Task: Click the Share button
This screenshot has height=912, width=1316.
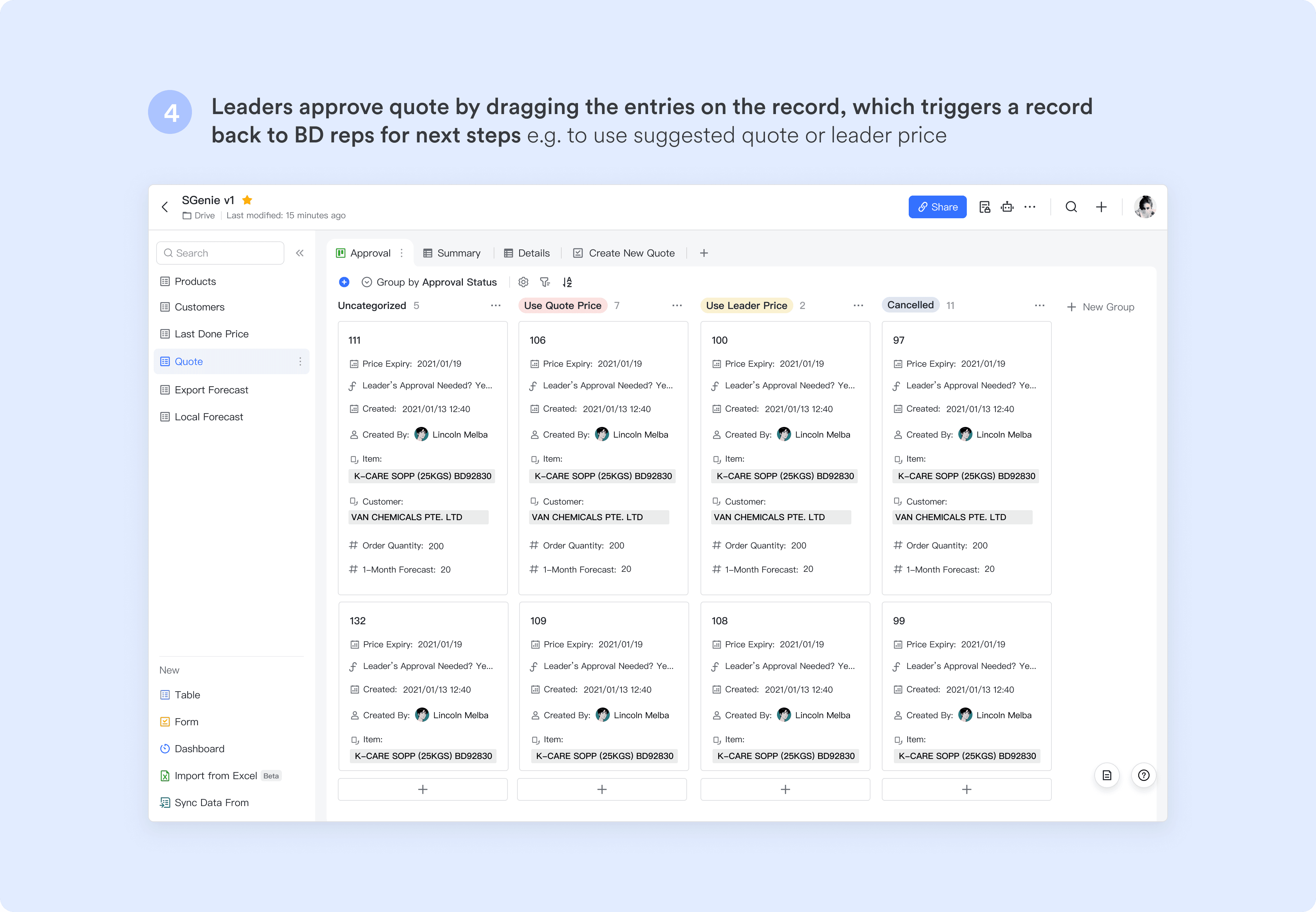Action: [x=937, y=207]
